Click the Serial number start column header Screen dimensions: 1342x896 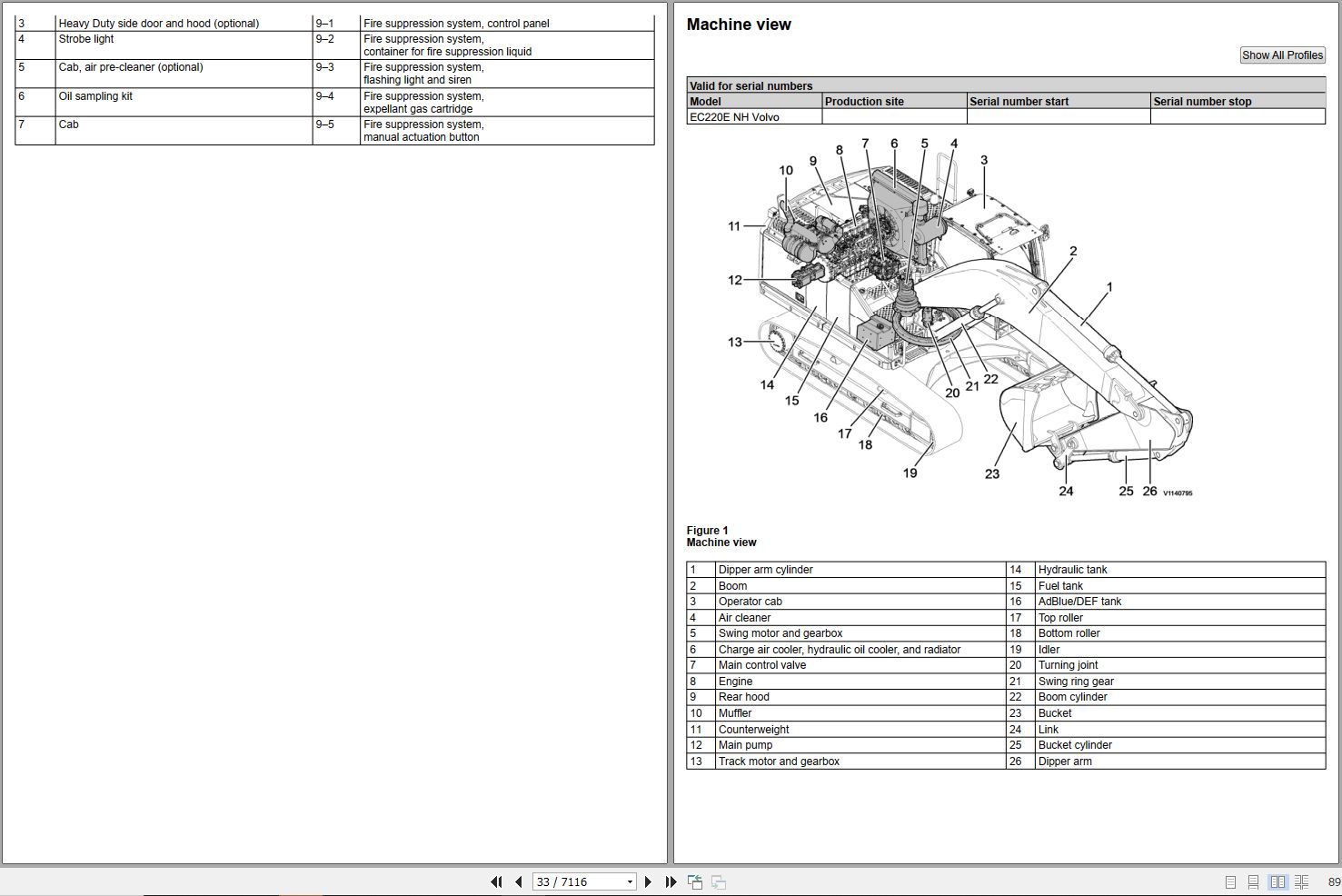coord(1019,102)
